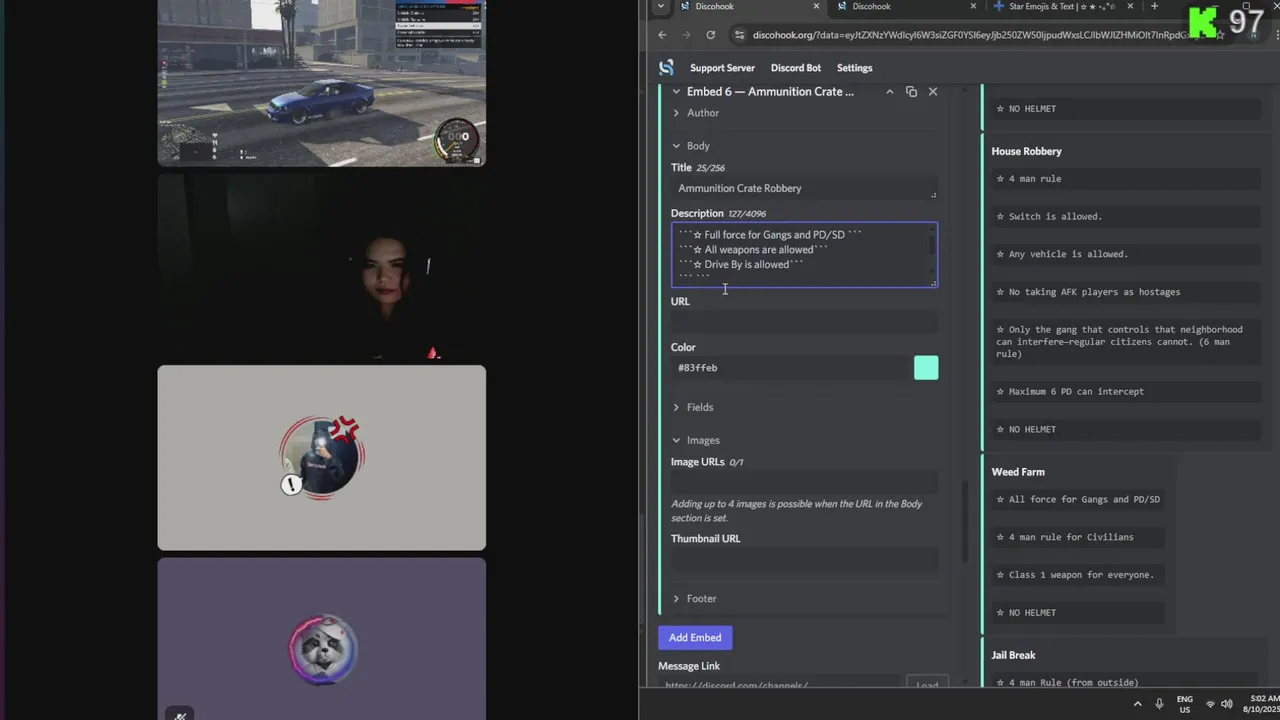The image size is (1280, 720).
Task: Switch ENG US input language
Action: point(1184,704)
